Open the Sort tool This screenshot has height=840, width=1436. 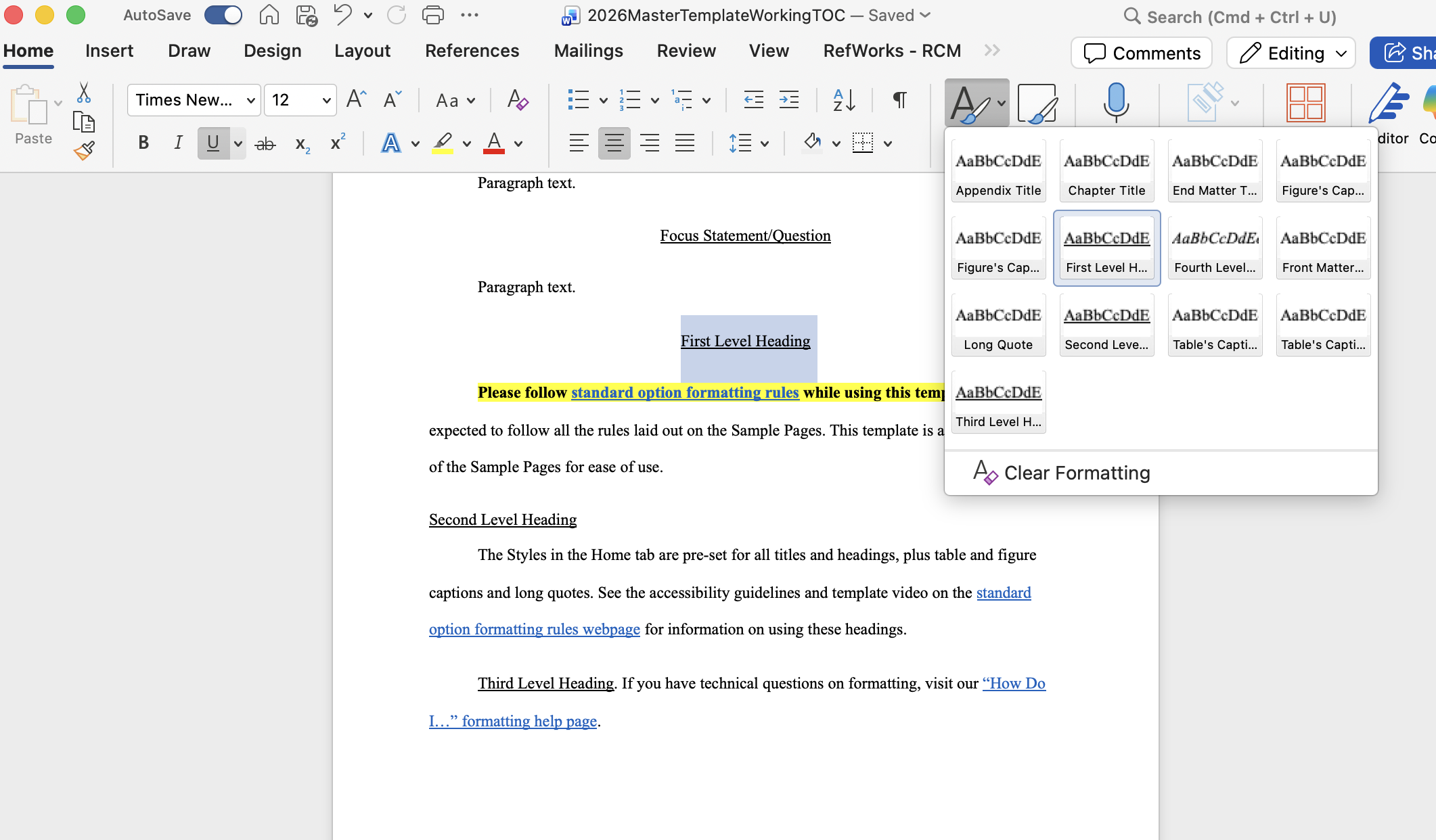coord(843,100)
